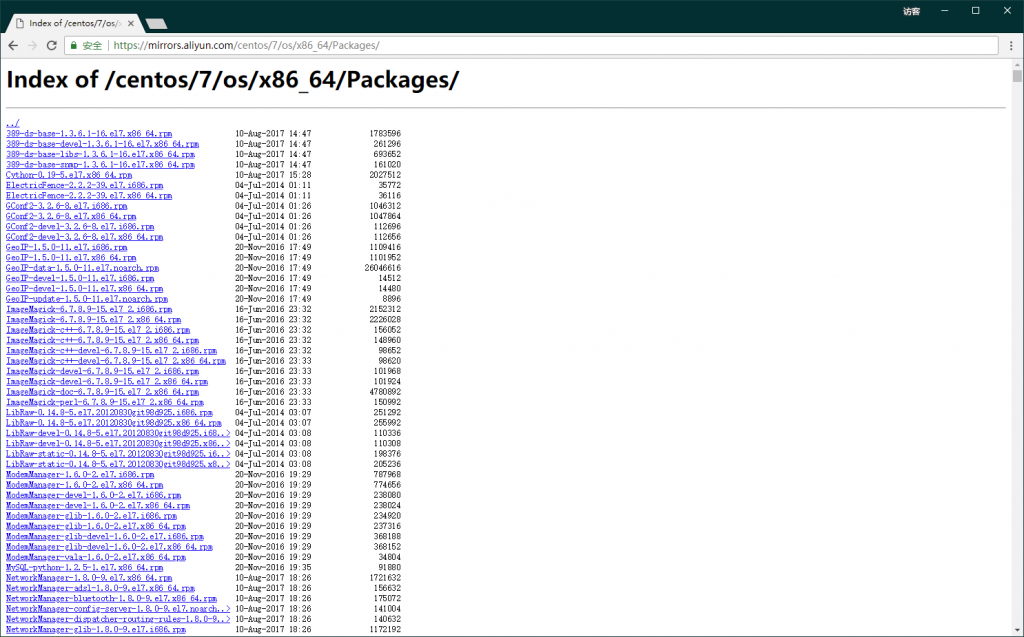Screen dimensions: 1024x637
Task: Download NetworkManager-1.8.0-9.el7.x86_64.rpm
Action: (89, 578)
